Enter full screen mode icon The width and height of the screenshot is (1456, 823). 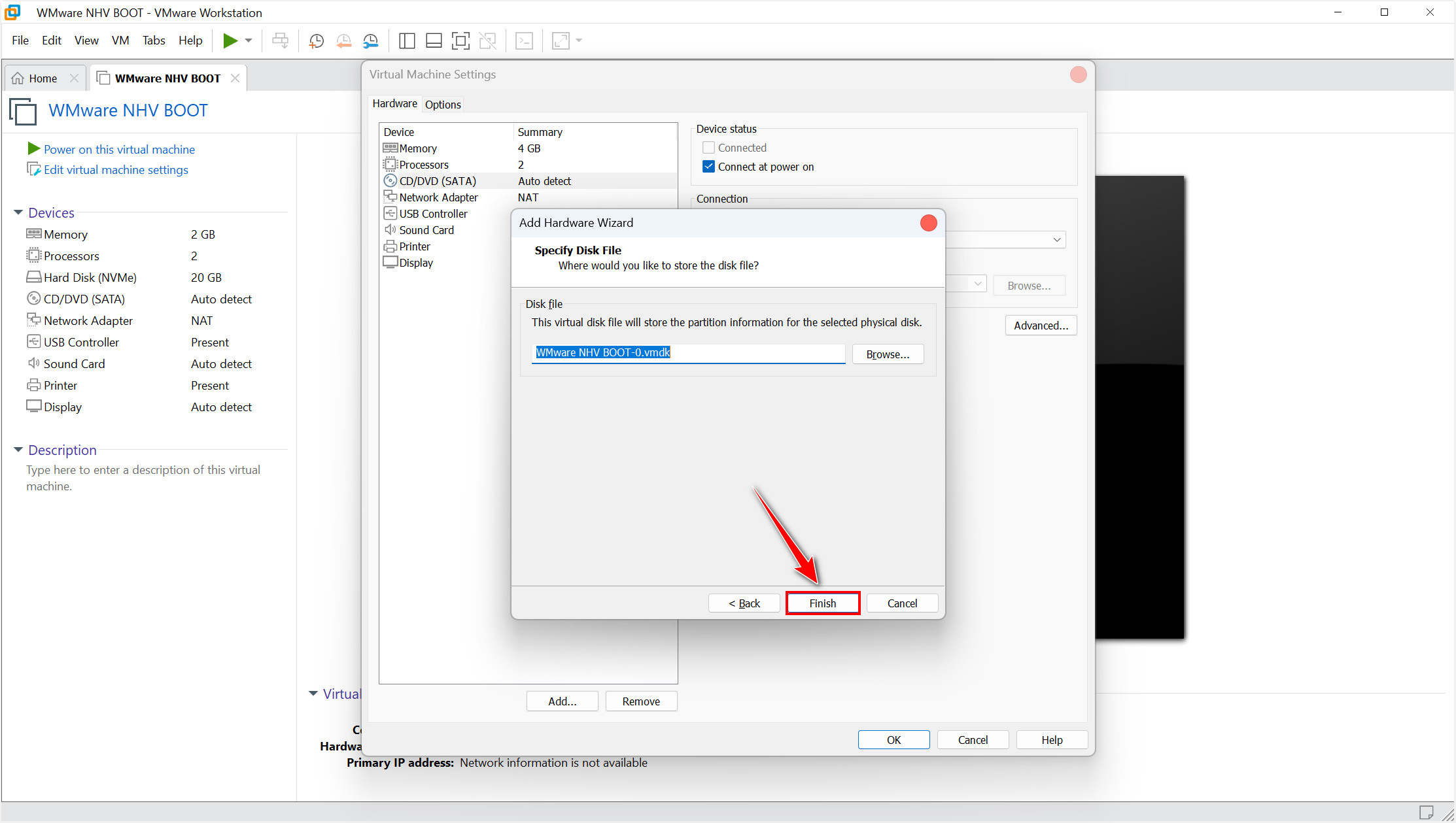point(460,41)
